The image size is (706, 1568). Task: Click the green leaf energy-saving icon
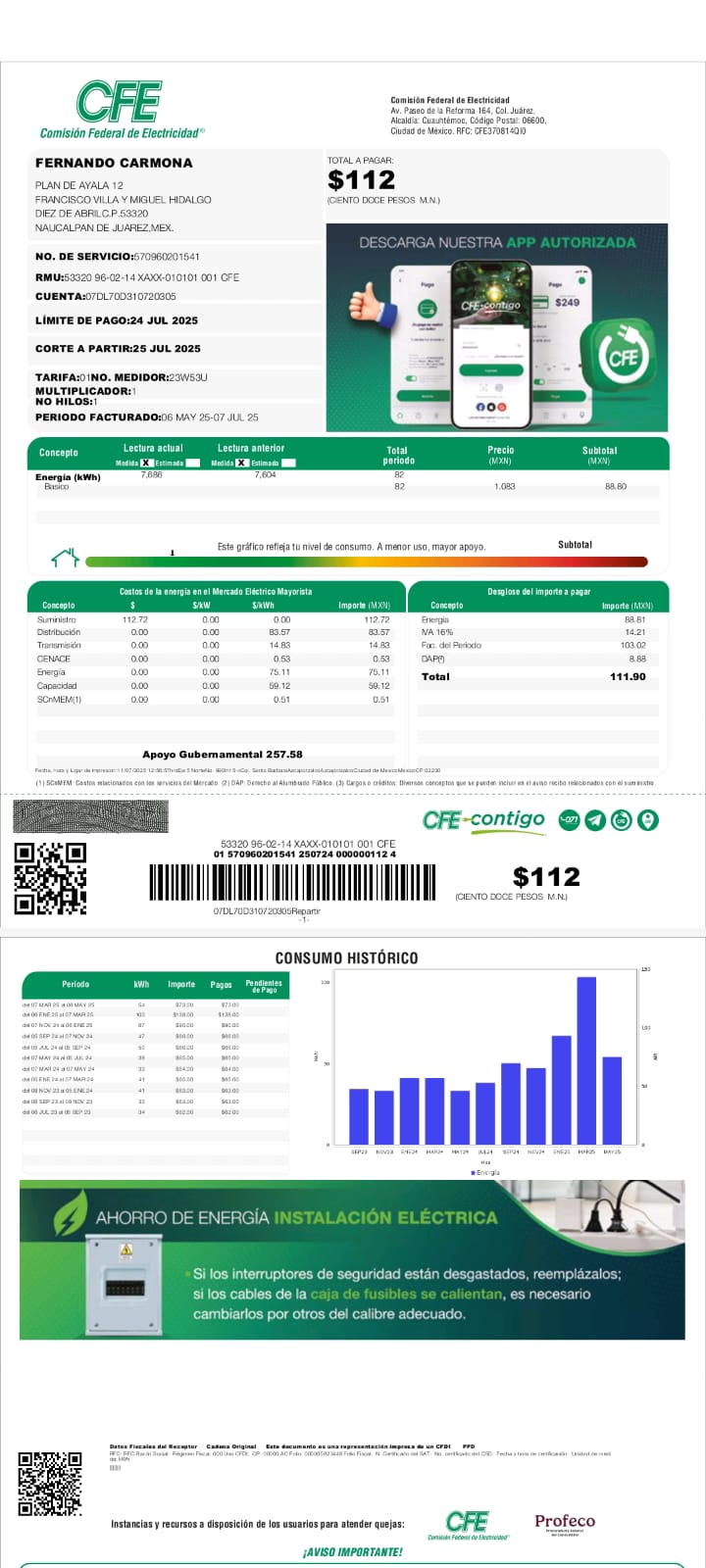click(69, 1217)
